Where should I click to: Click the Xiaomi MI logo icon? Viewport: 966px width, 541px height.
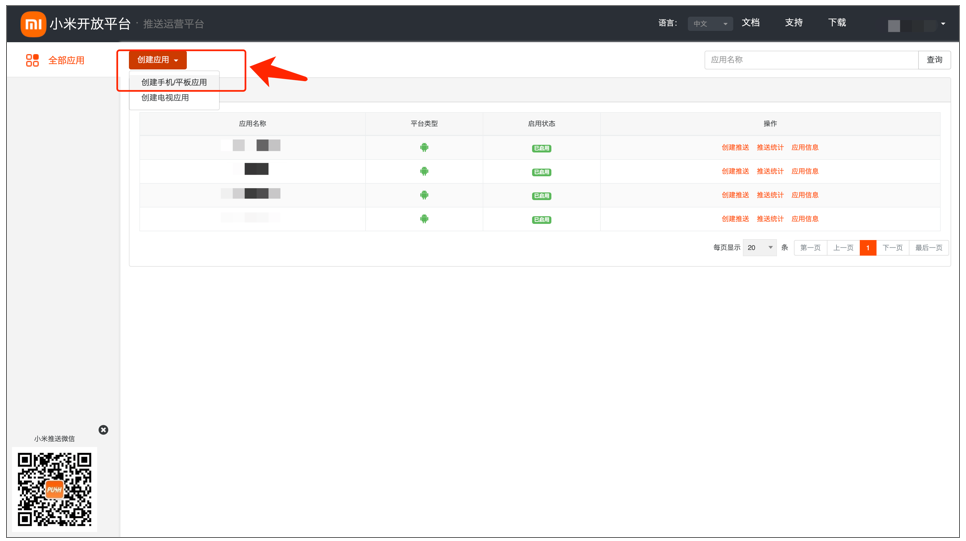click(x=33, y=24)
